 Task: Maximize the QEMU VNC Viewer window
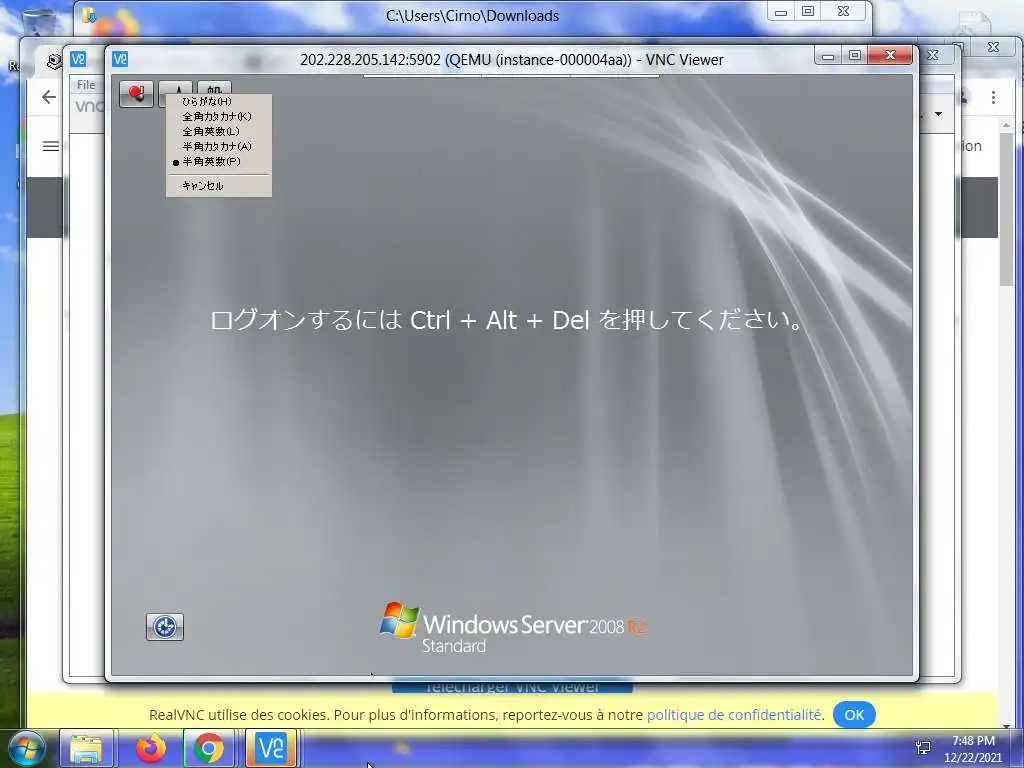tap(854, 56)
